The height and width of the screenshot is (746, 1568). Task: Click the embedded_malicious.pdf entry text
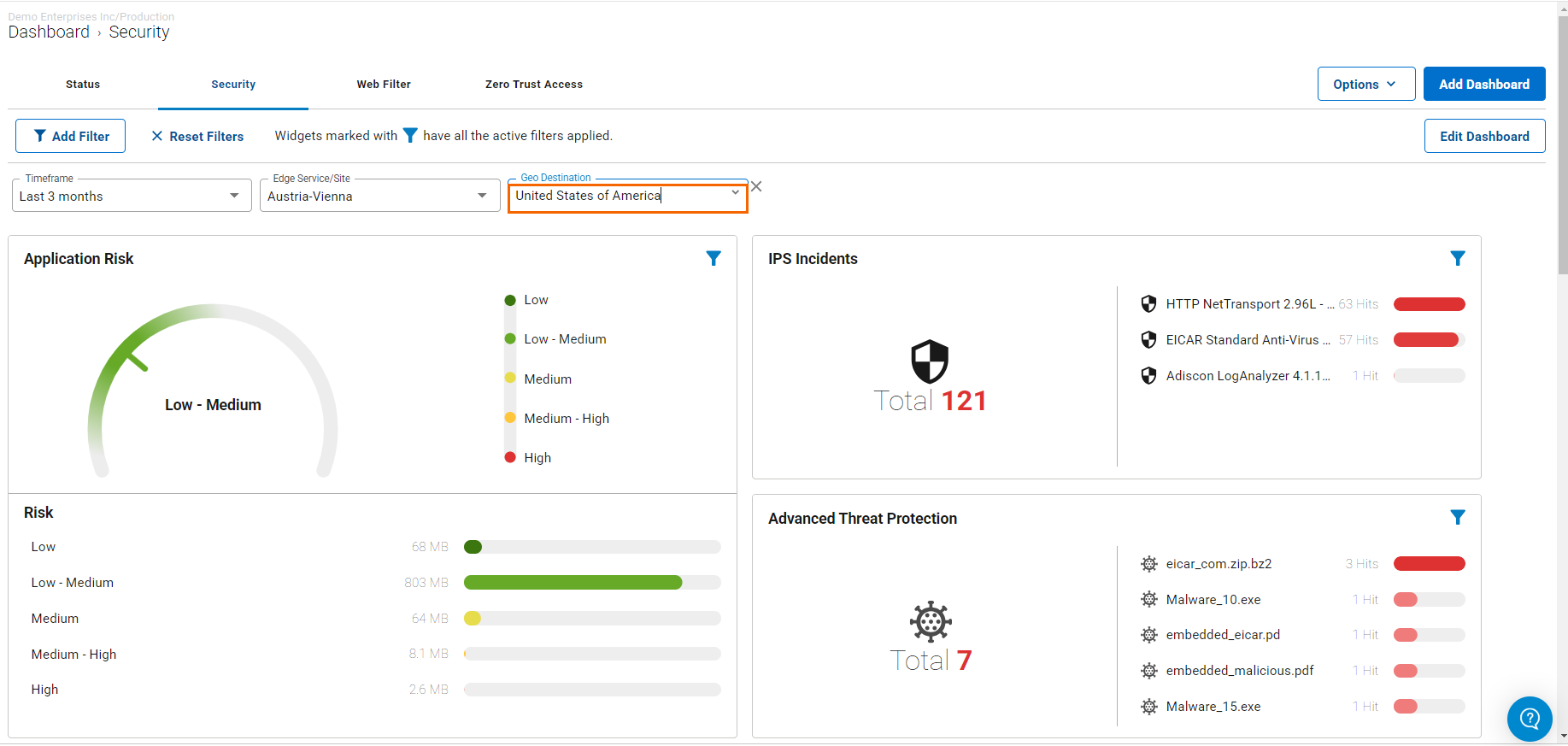[1240, 670]
